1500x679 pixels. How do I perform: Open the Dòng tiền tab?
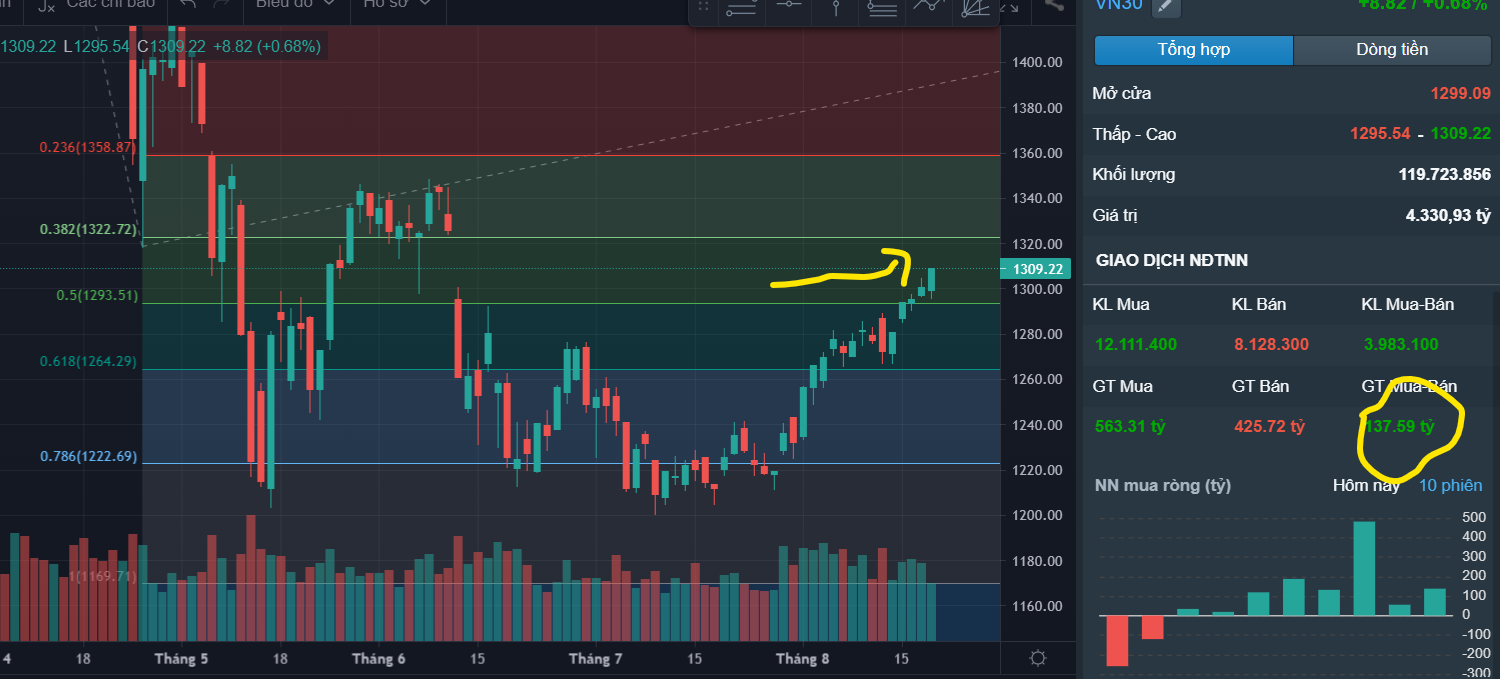tap(1392, 50)
